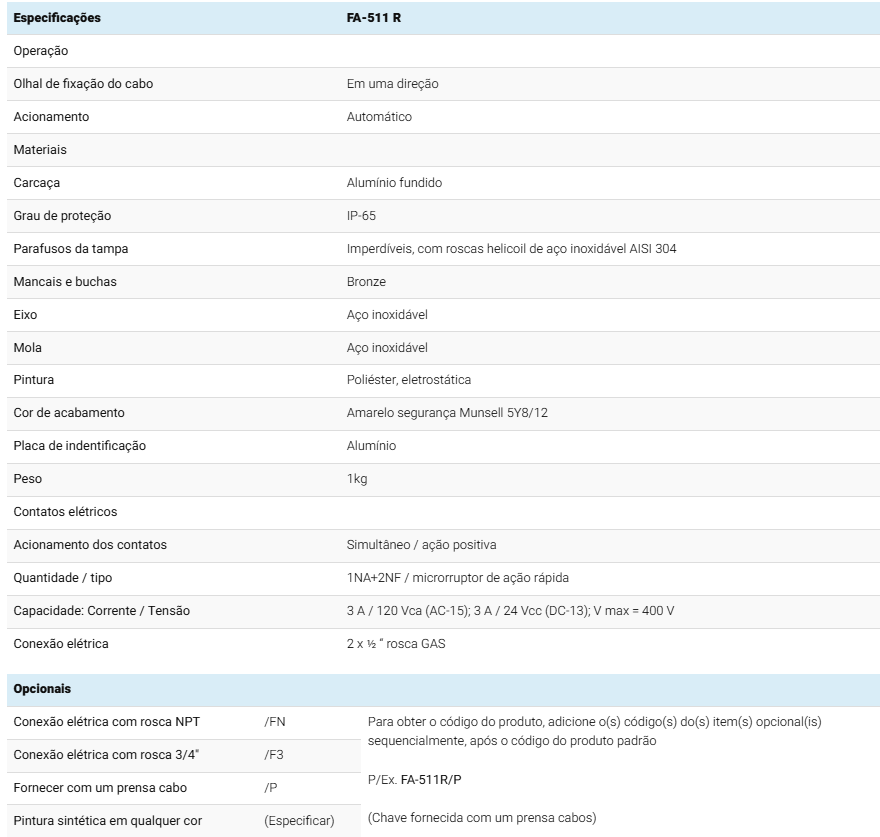Click the Amarelo segurança Munsell 5Y8/12 text
The image size is (880, 837).
(x=447, y=413)
